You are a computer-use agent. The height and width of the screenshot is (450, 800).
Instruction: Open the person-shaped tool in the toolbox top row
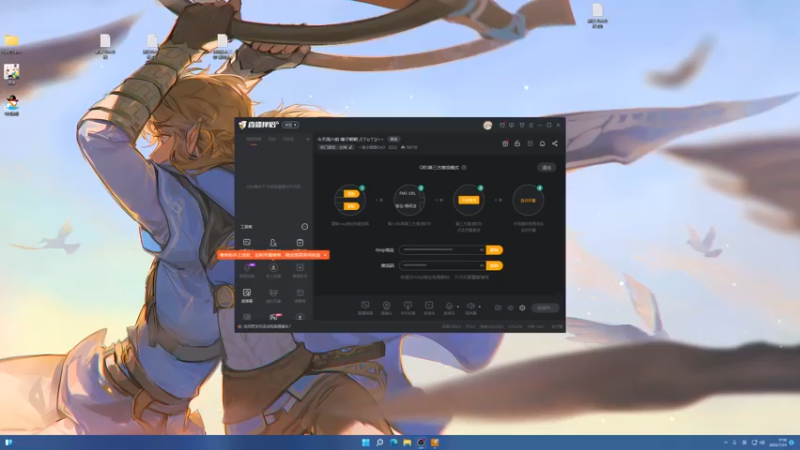click(273, 243)
